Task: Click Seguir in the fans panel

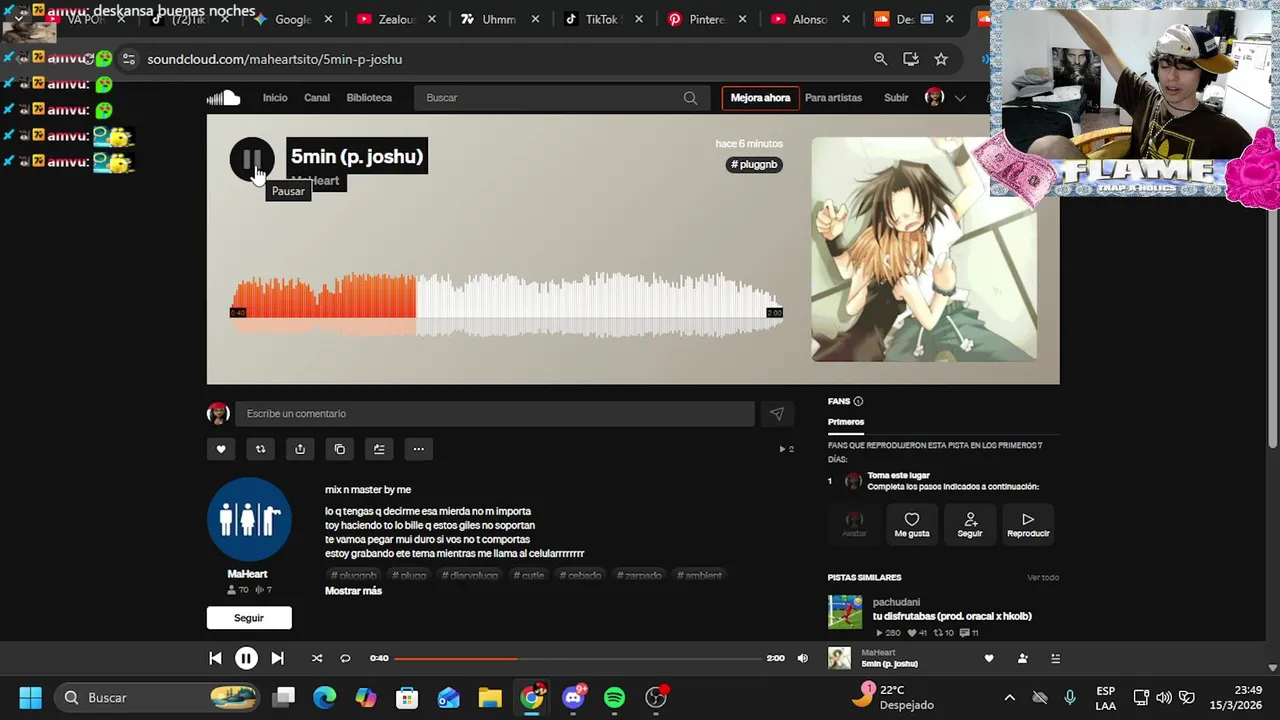Action: coord(970,525)
